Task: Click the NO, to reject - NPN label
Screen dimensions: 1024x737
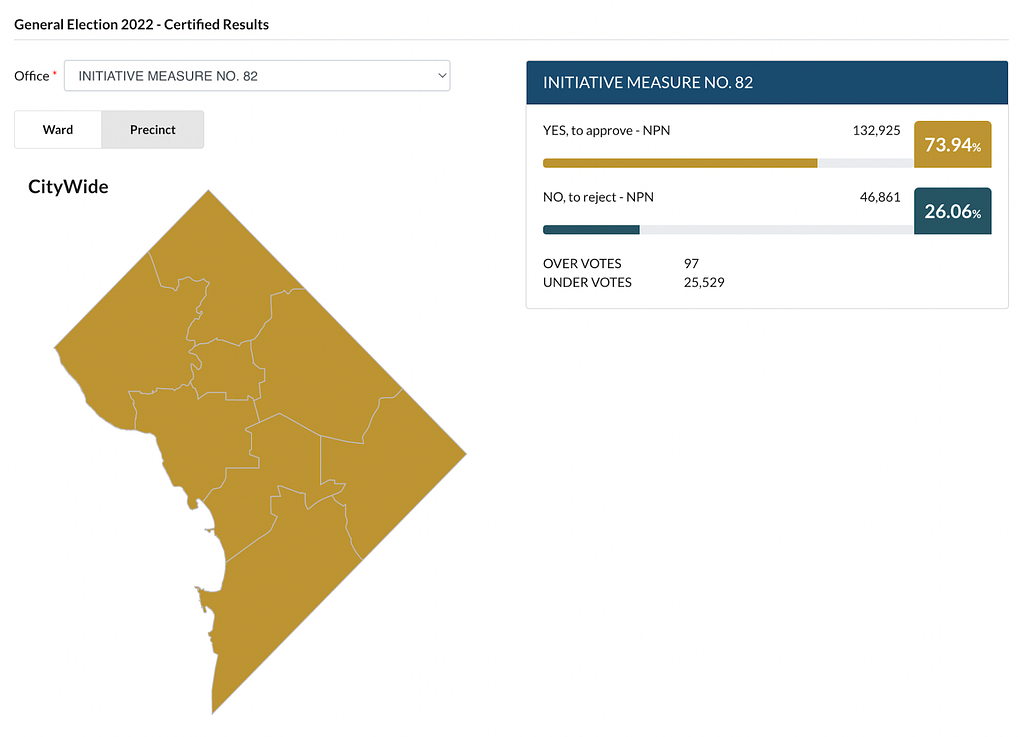Action: tap(598, 197)
